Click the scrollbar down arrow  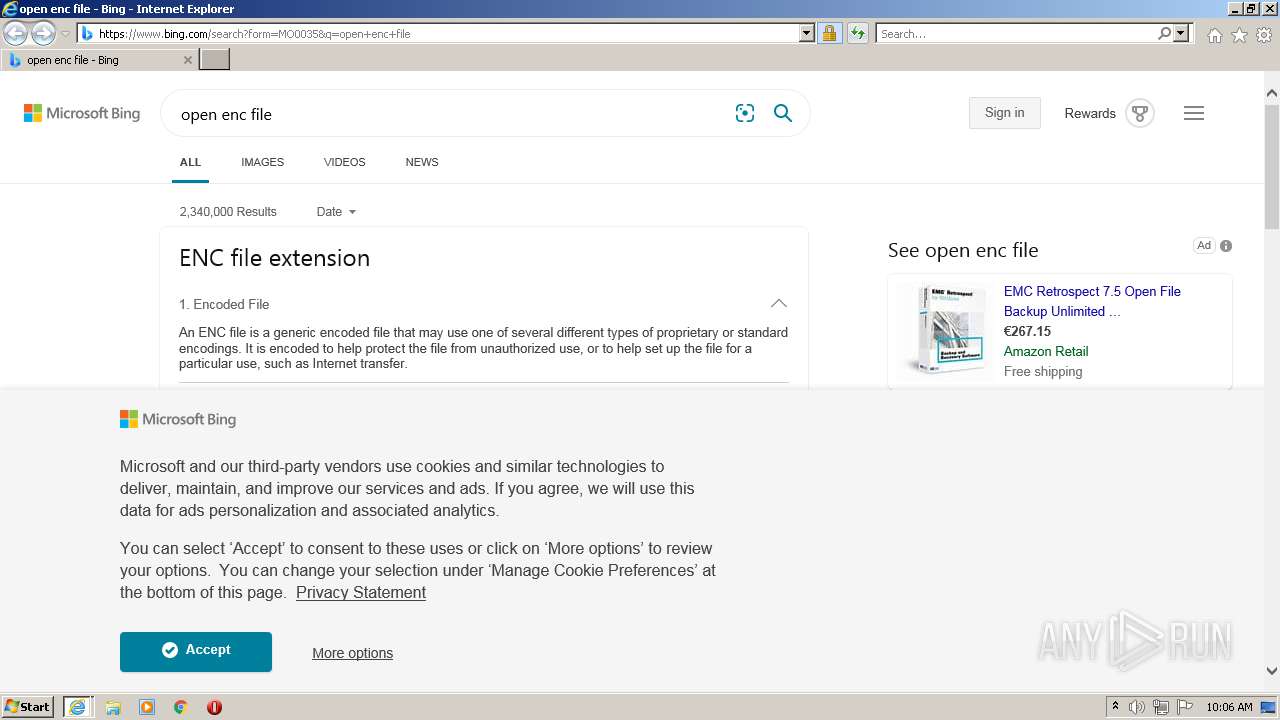(1272, 671)
